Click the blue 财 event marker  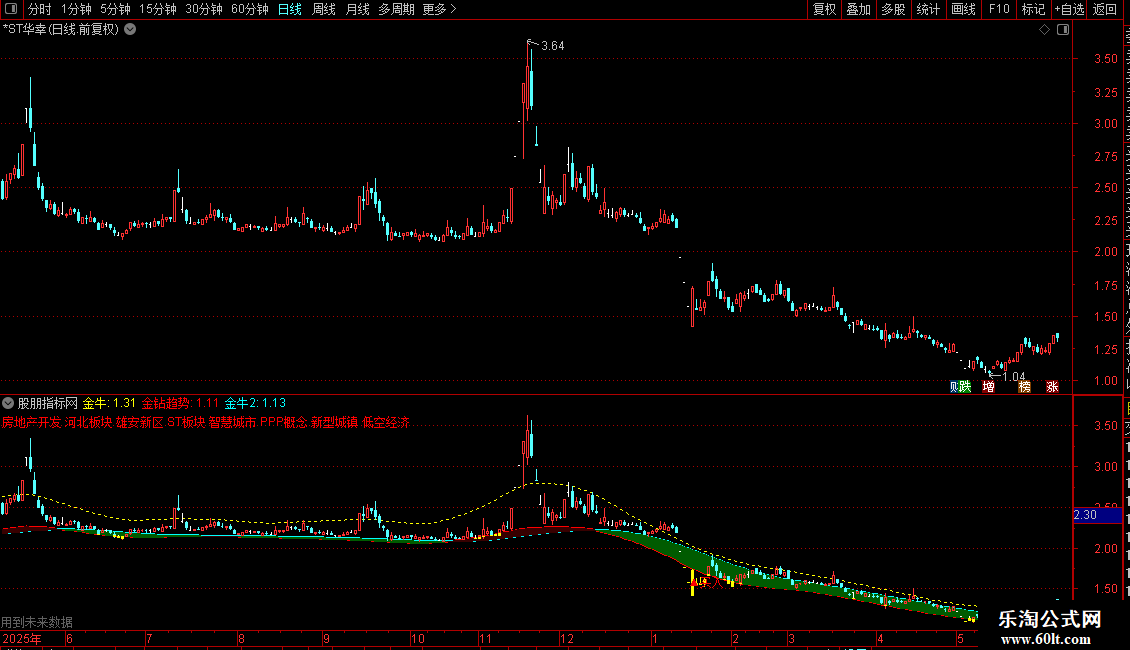coord(955,387)
